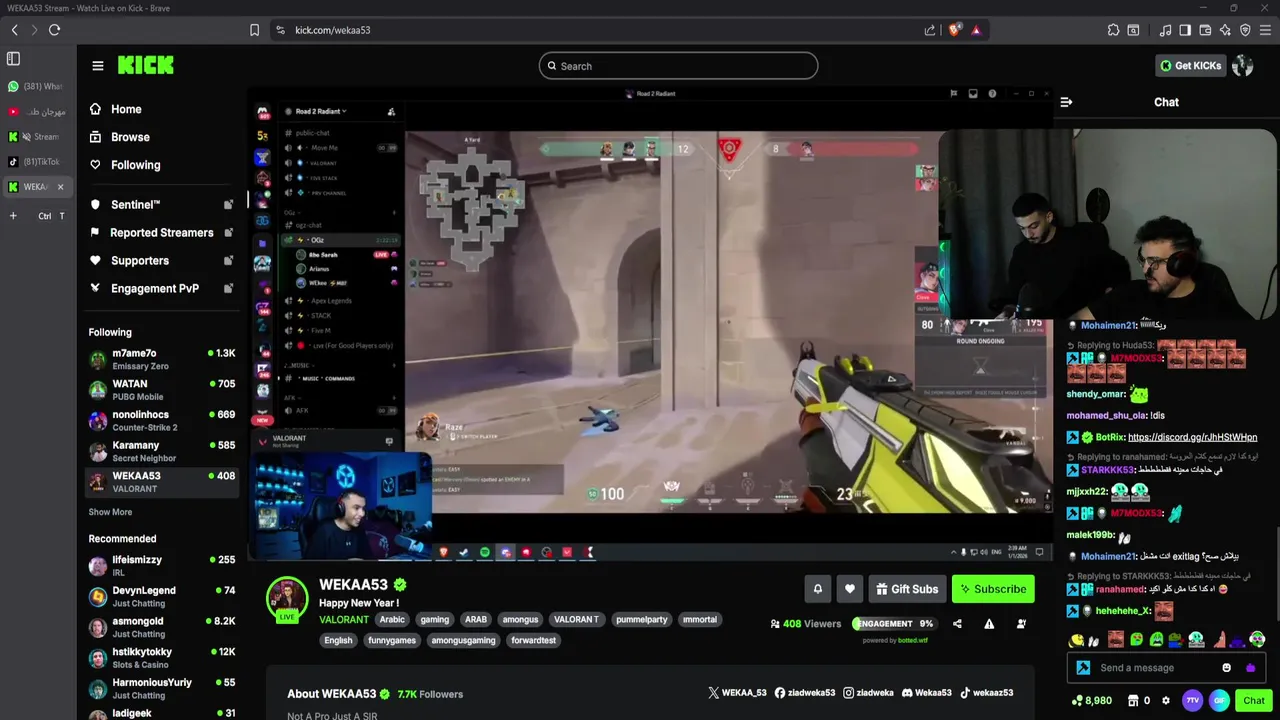
Task: Switch to the WhatsApp vertical tab
Action: (x=36, y=87)
